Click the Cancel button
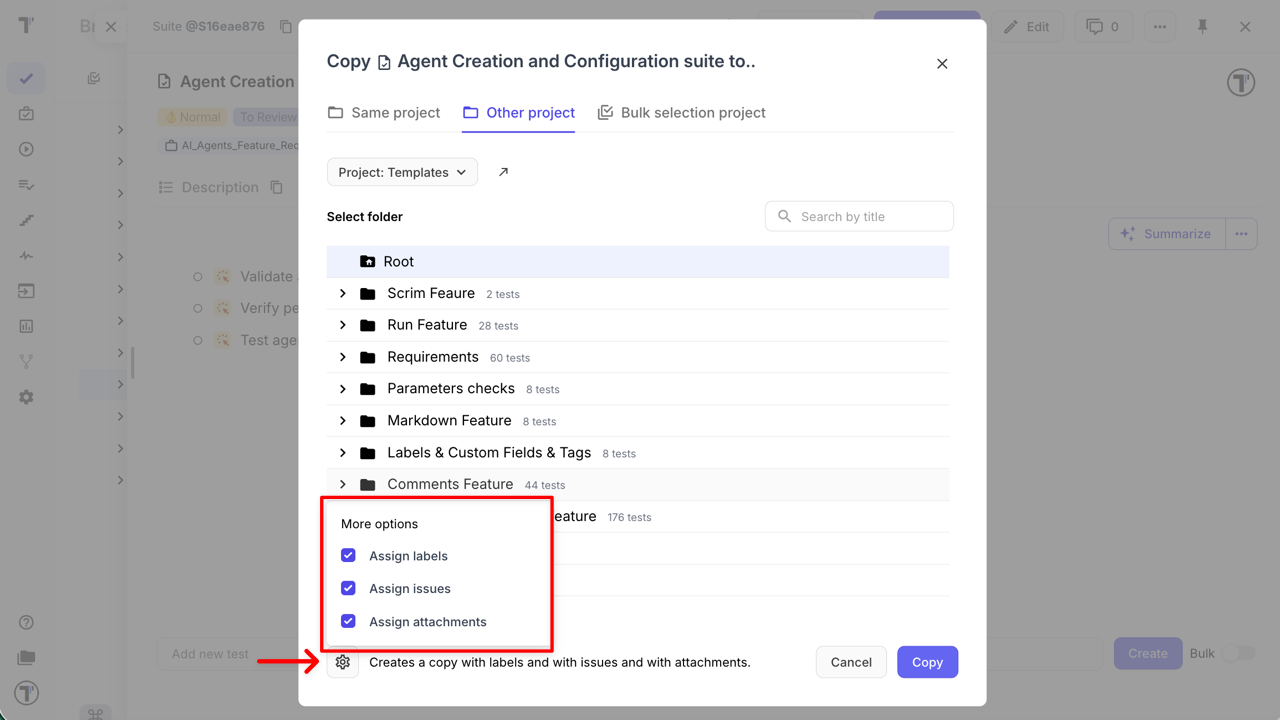 [x=851, y=662]
